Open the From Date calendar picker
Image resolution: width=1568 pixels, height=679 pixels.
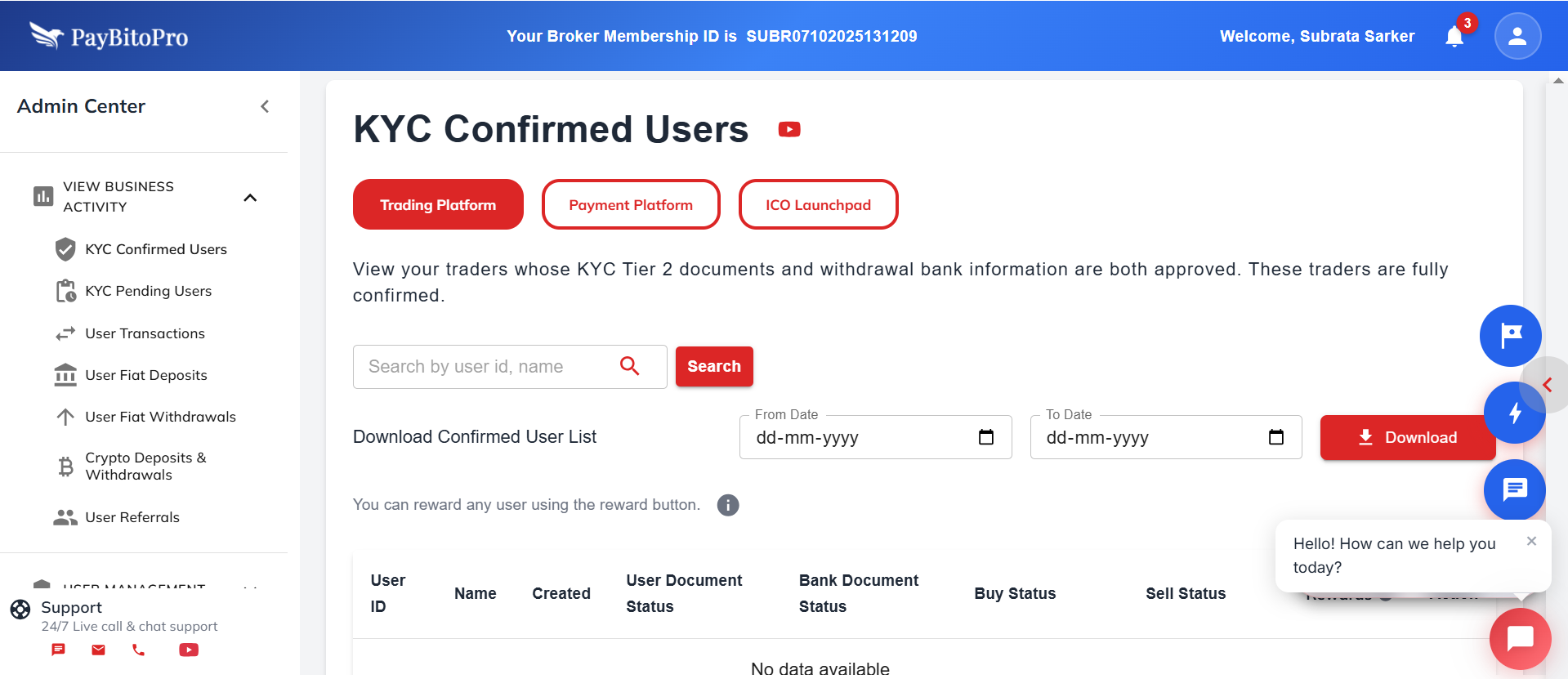pos(986,437)
